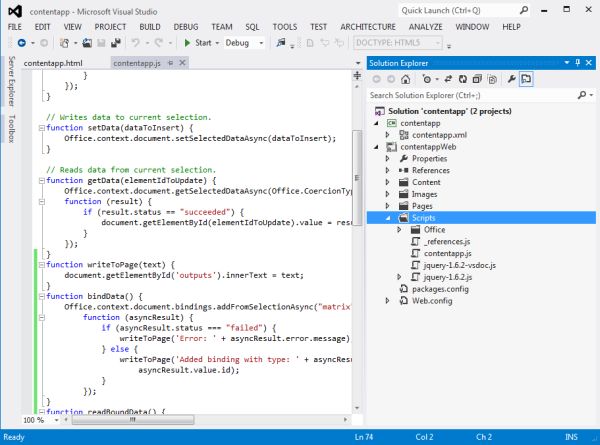Toggle Preview Selected Items button

point(526,78)
